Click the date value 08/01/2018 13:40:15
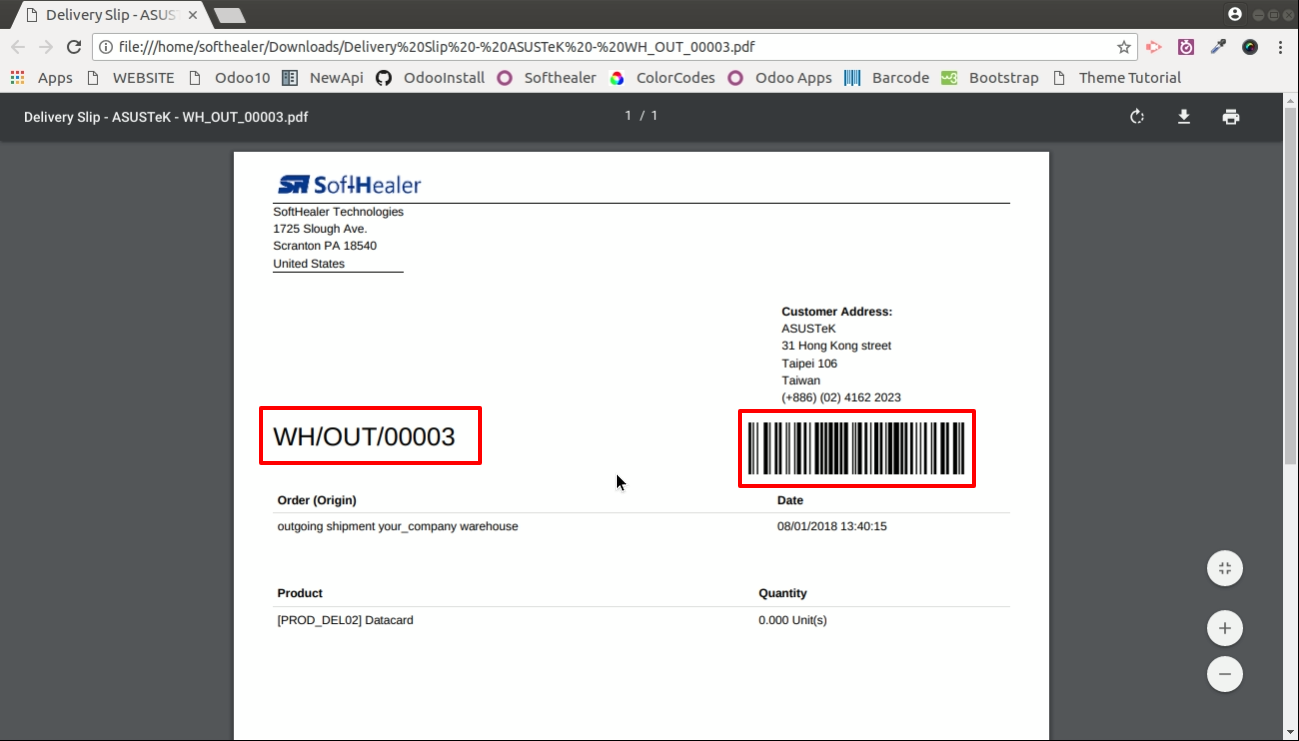Viewport: 1299px width, 741px height. [832, 526]
